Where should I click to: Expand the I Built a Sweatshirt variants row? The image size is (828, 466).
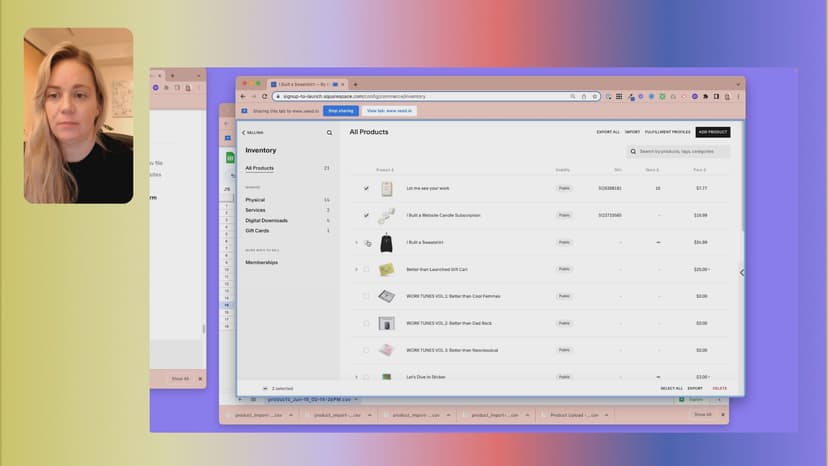click(x=356, y=242)
